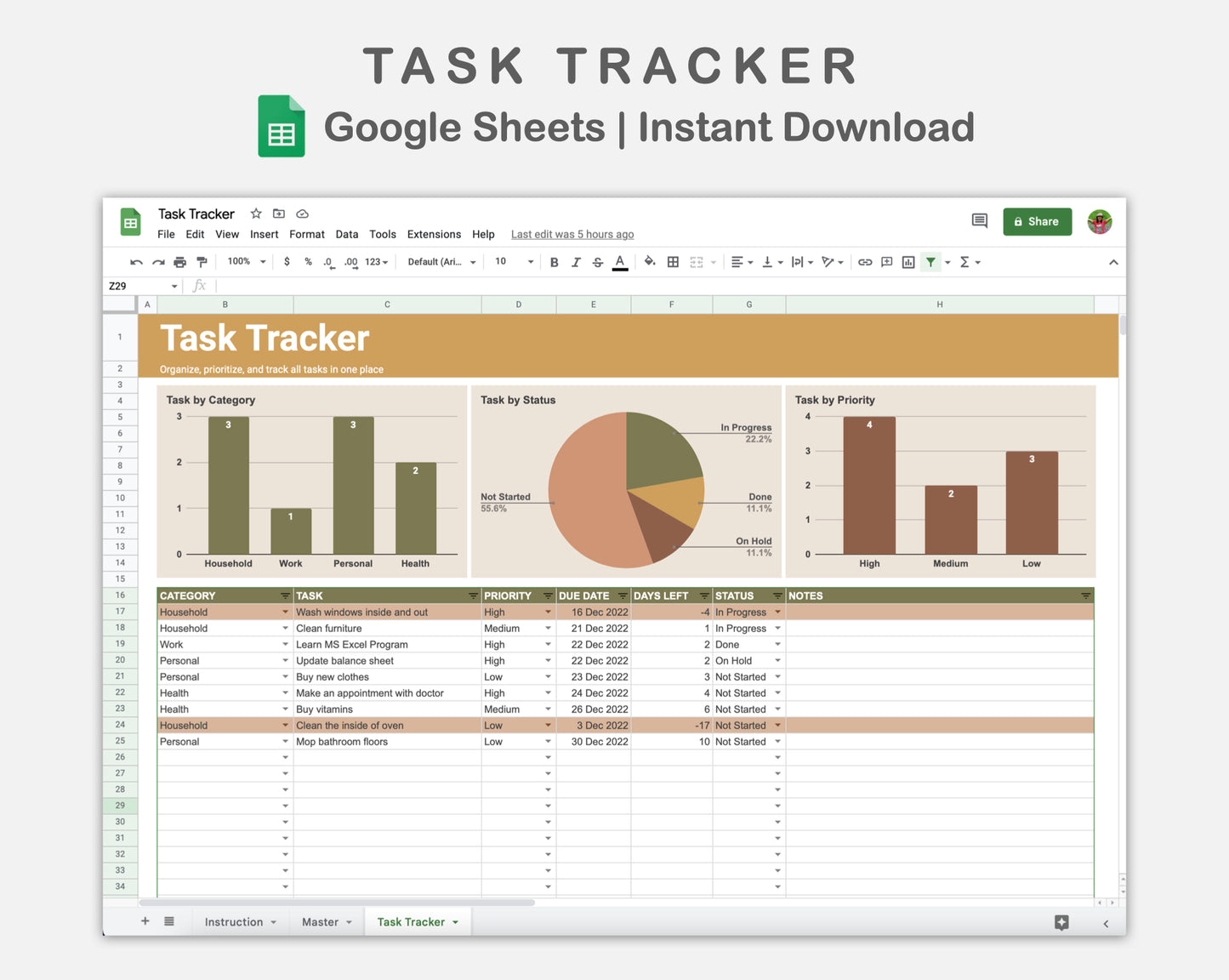Switch to the Master sheet tab
The height and width of the screenshot is (980, 1229).
point(321,921)
